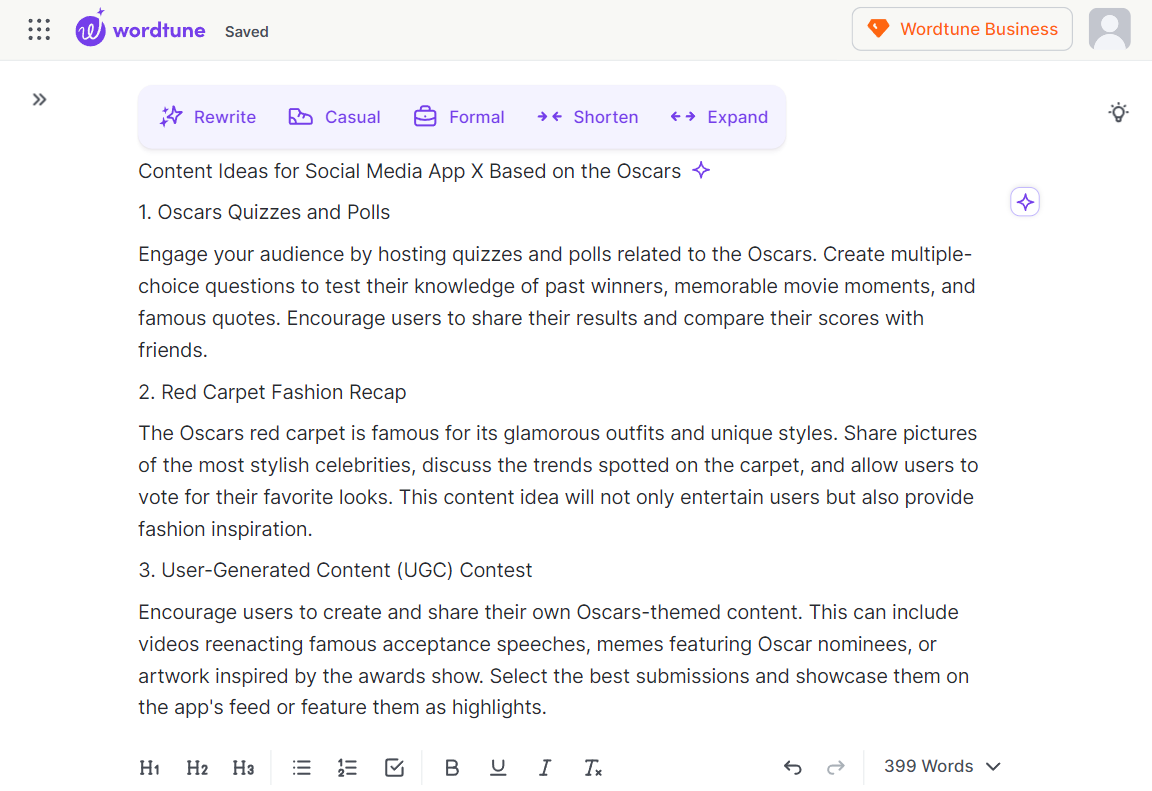Viewport: 1152px width, 791px height.
Task: Select the Rewrite tool
Action: tap(207, 117)
